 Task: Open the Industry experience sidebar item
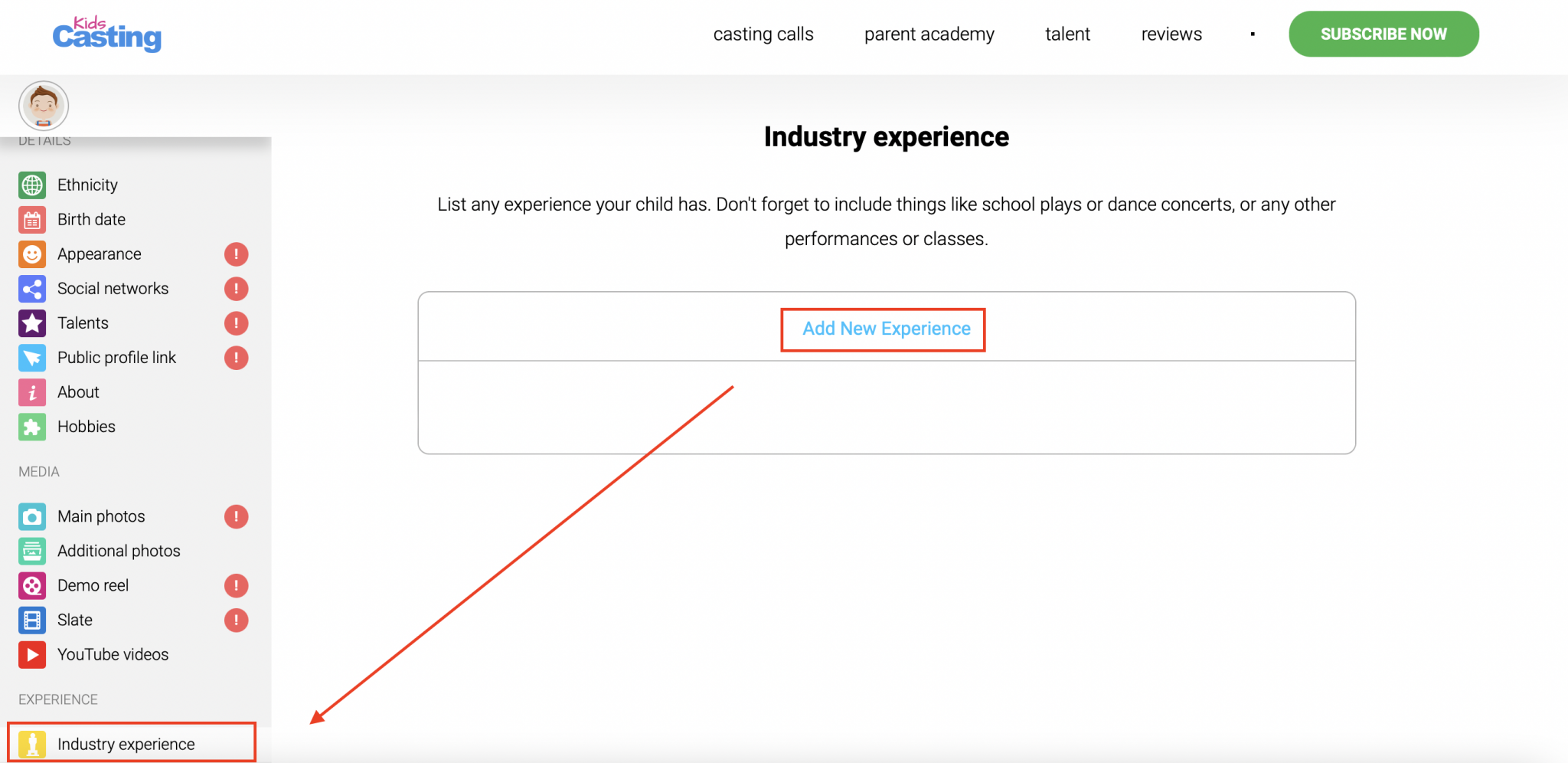point(126,744)
